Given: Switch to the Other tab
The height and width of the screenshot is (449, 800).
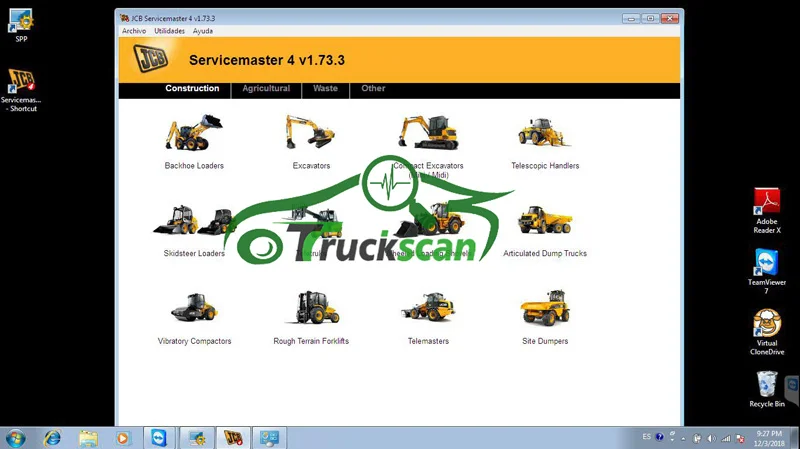Looking at the screenshot, I should (x=373, y=88).
